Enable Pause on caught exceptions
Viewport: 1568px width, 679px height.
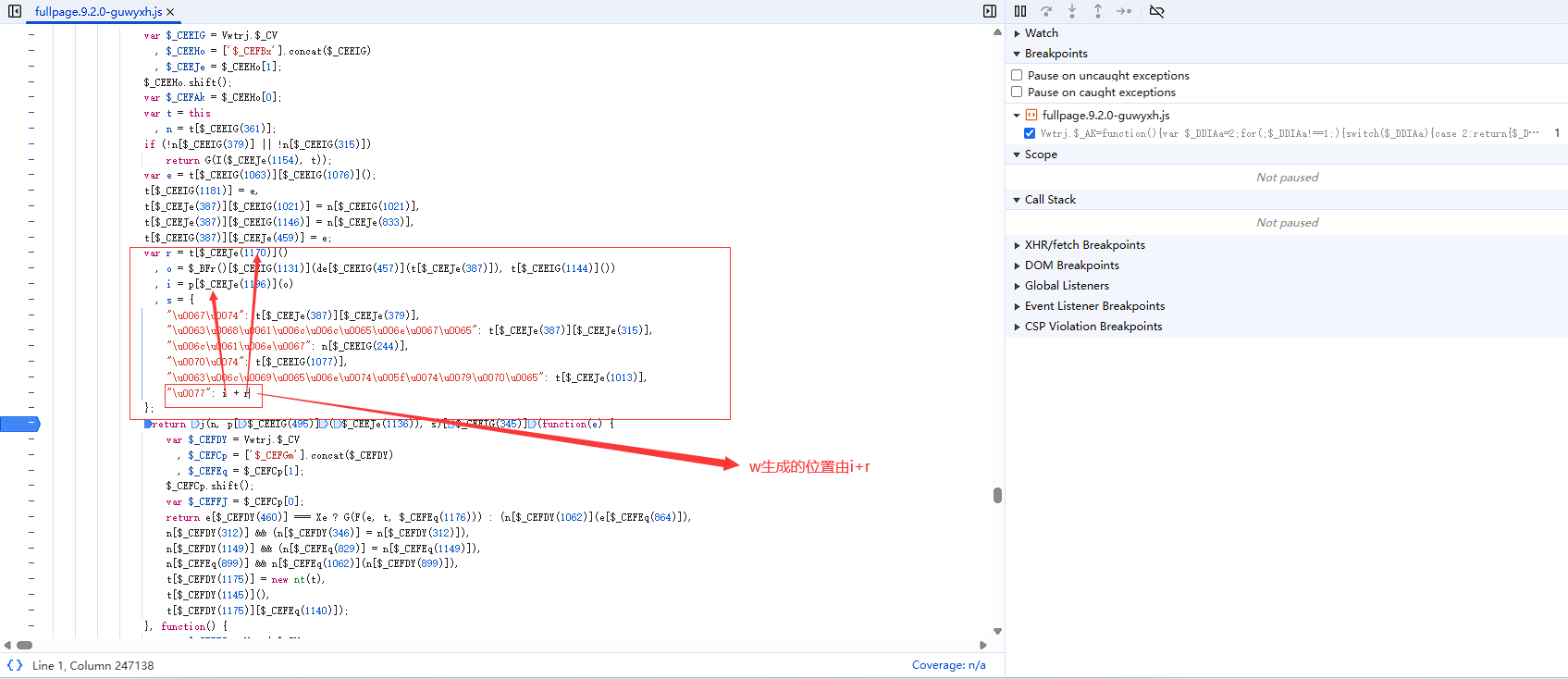pos(1017,93)
